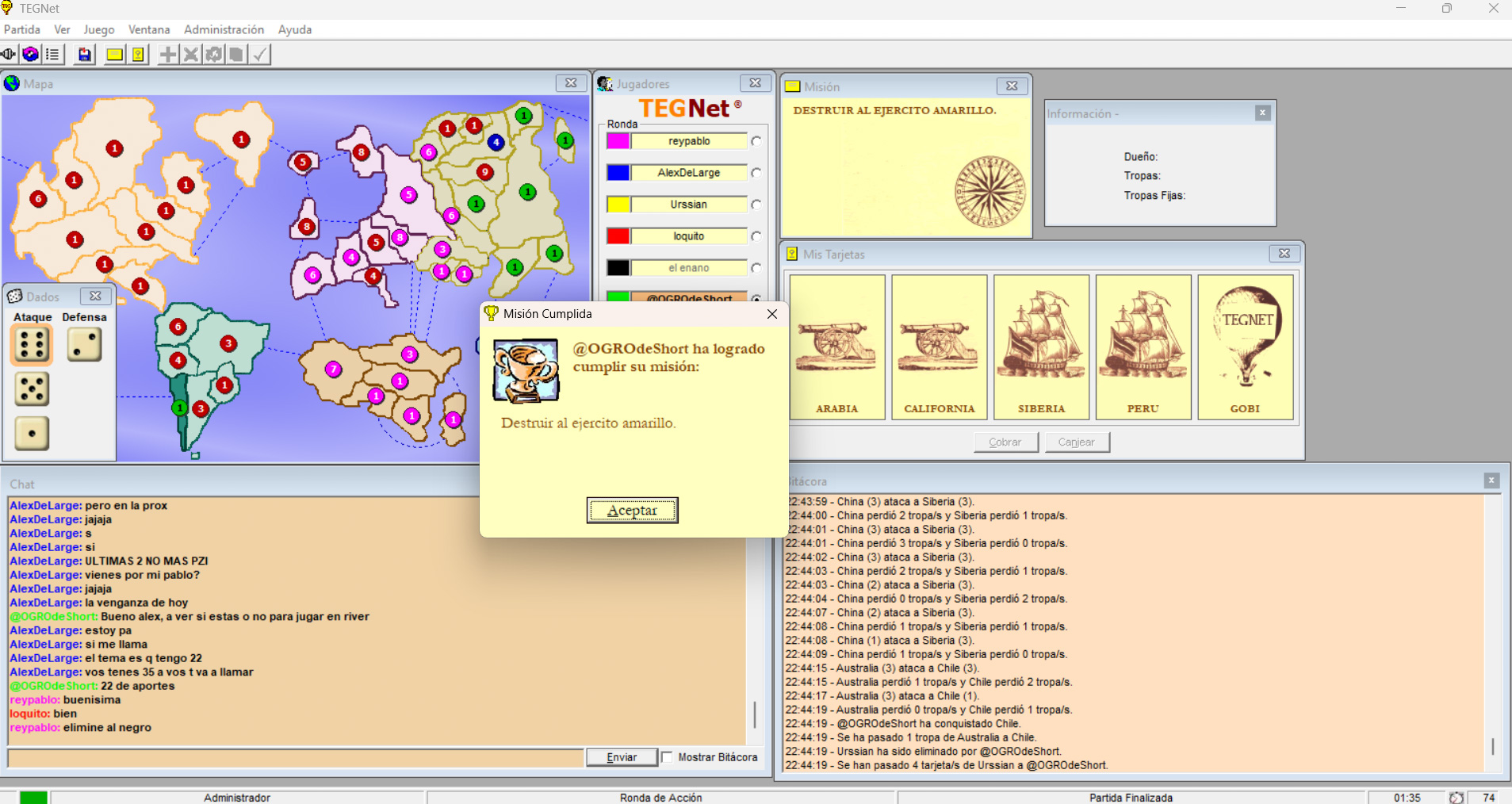Select the SIBERIA country card

pyautogui.click(x=1041, y=346)
